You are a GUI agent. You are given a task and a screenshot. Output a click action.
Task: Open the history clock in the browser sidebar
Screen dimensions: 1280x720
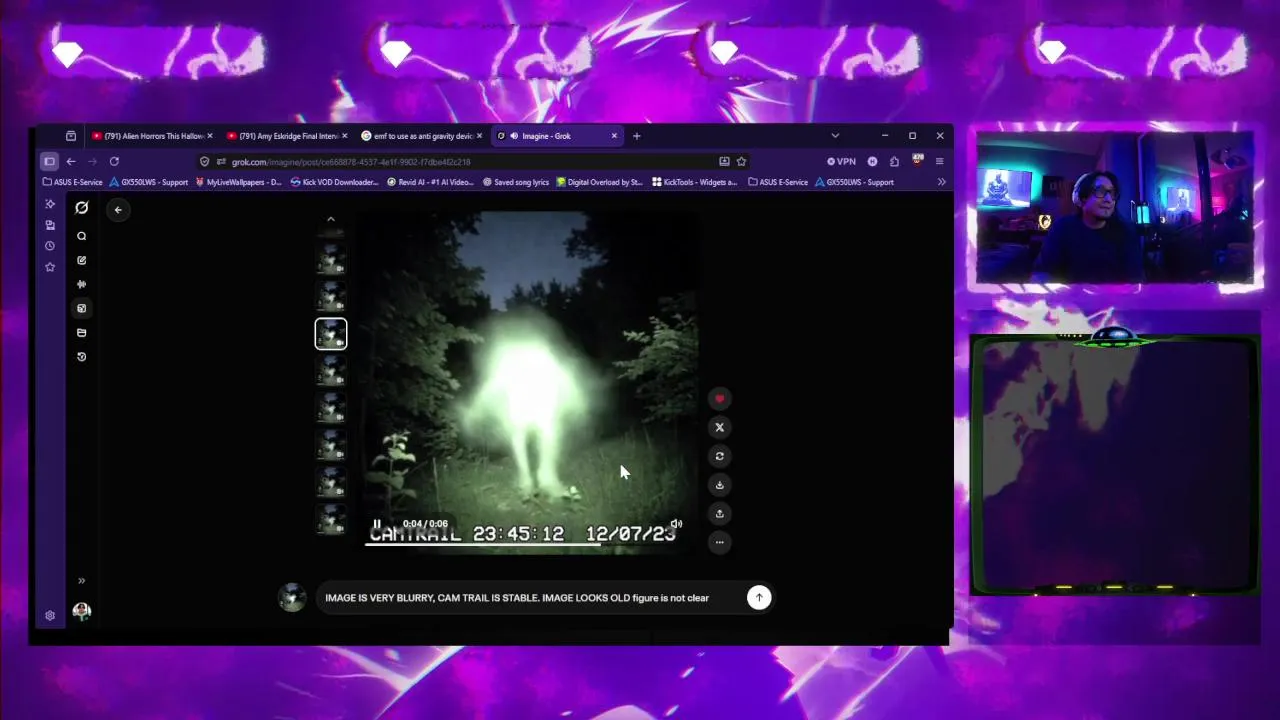50,246
